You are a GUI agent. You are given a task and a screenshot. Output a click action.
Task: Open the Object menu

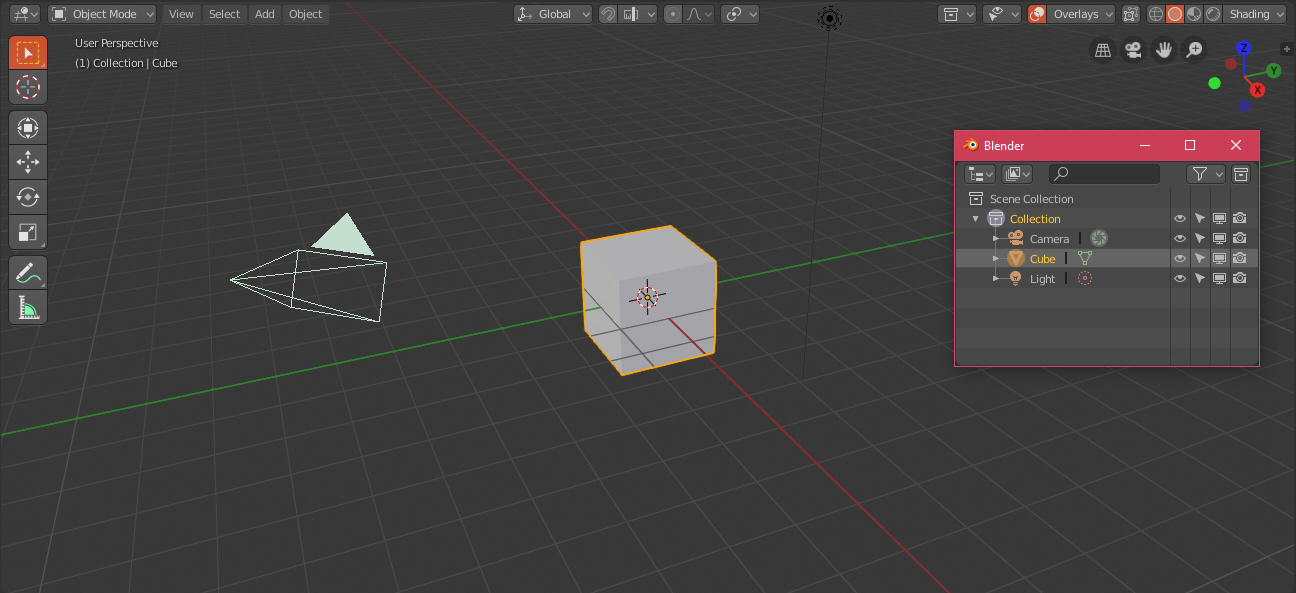tap(305, 14)
